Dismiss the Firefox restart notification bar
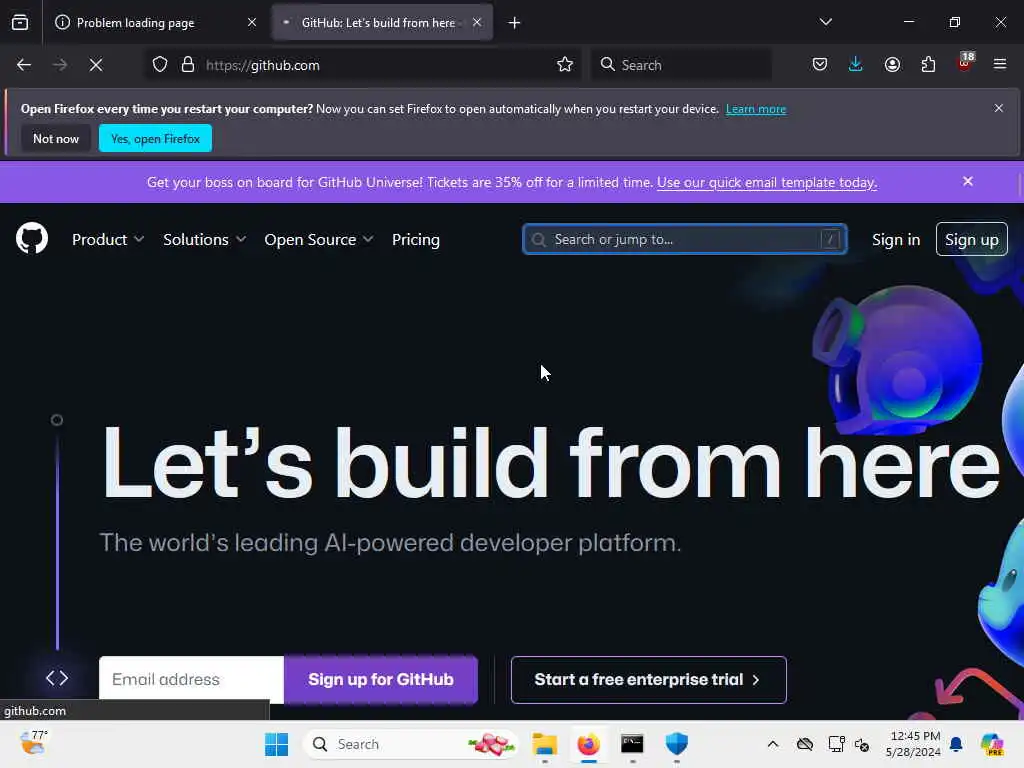1024x768 pixels. pyautogui.click(x=999, y=108)
